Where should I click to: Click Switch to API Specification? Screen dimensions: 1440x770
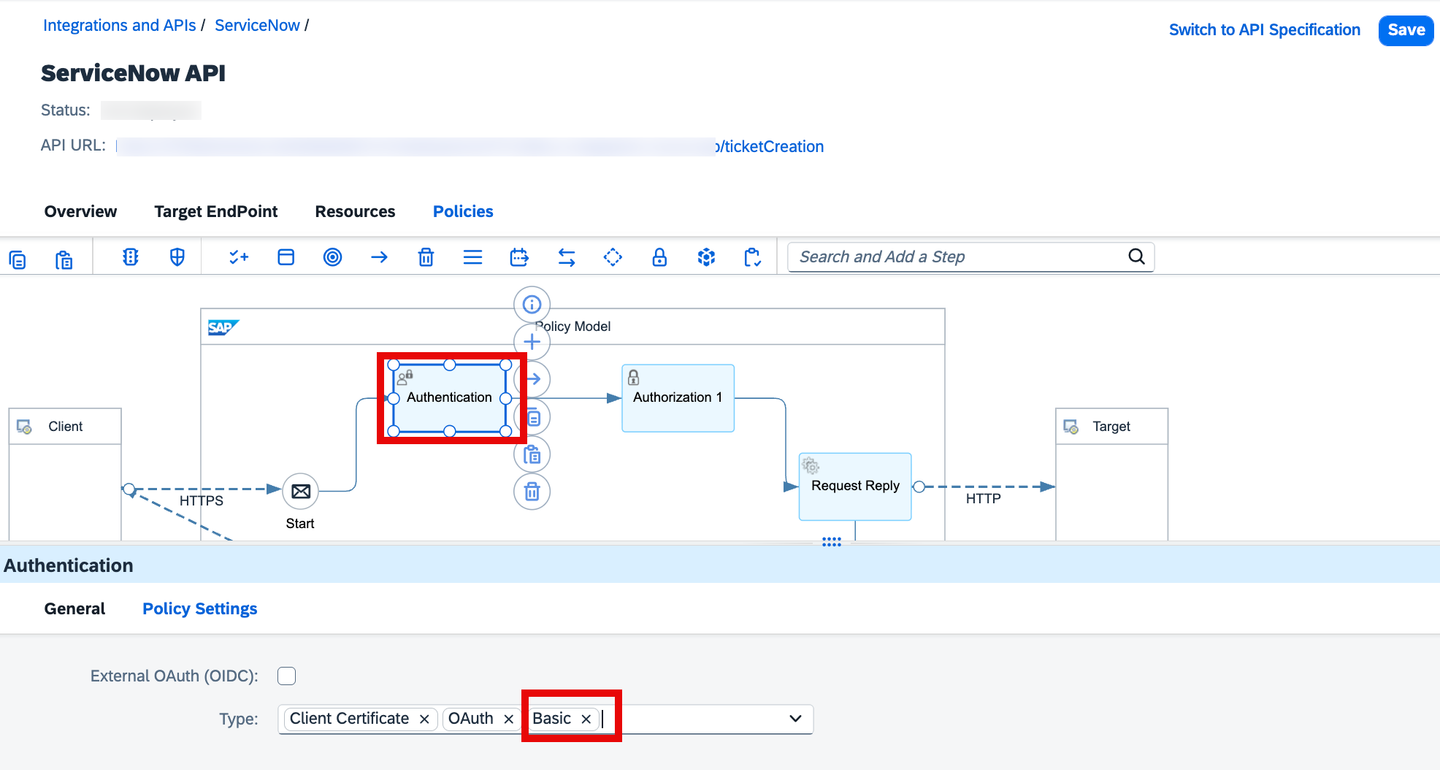[x=1265, y=30]
